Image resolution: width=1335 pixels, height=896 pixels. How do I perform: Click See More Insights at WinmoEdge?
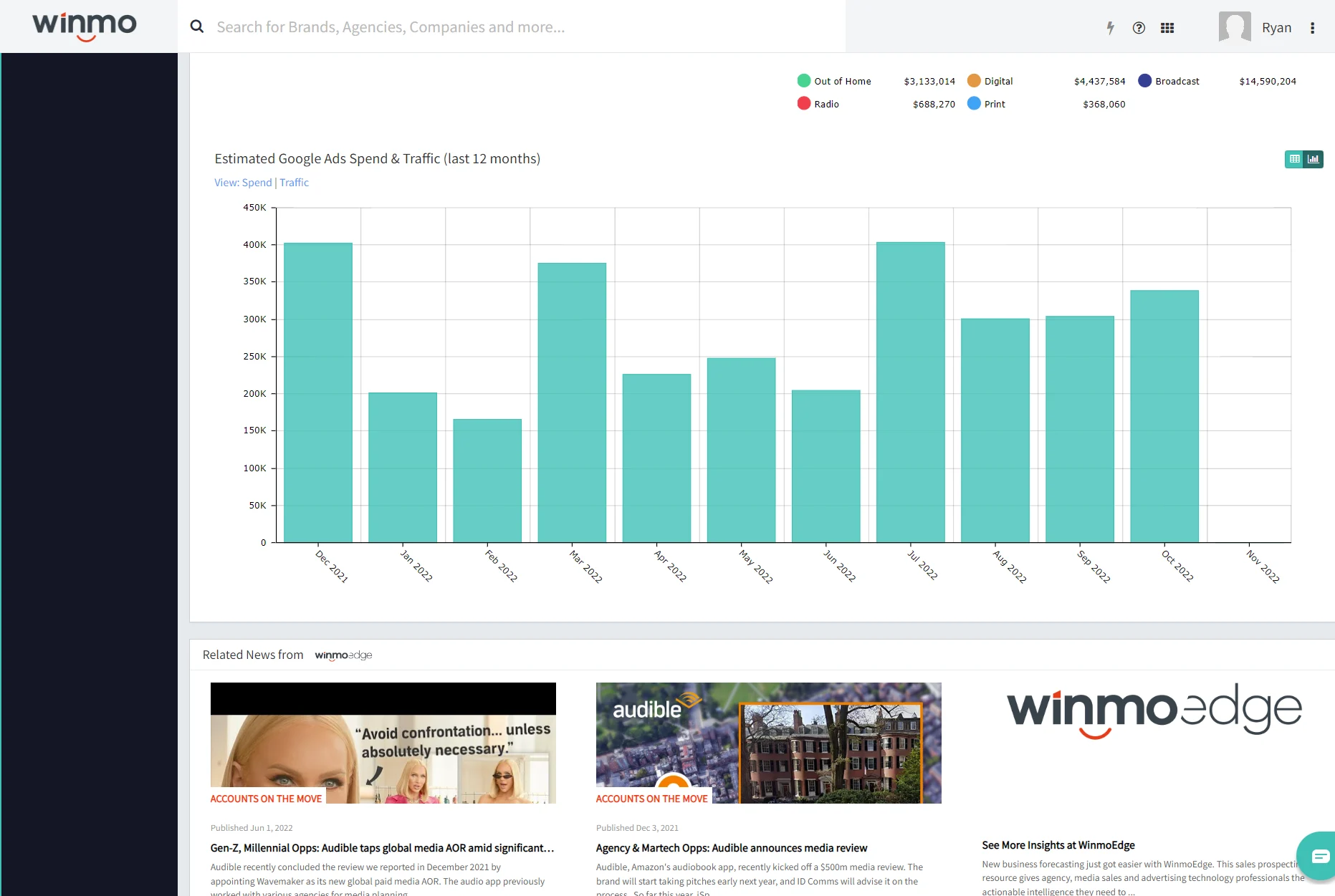1058,845
